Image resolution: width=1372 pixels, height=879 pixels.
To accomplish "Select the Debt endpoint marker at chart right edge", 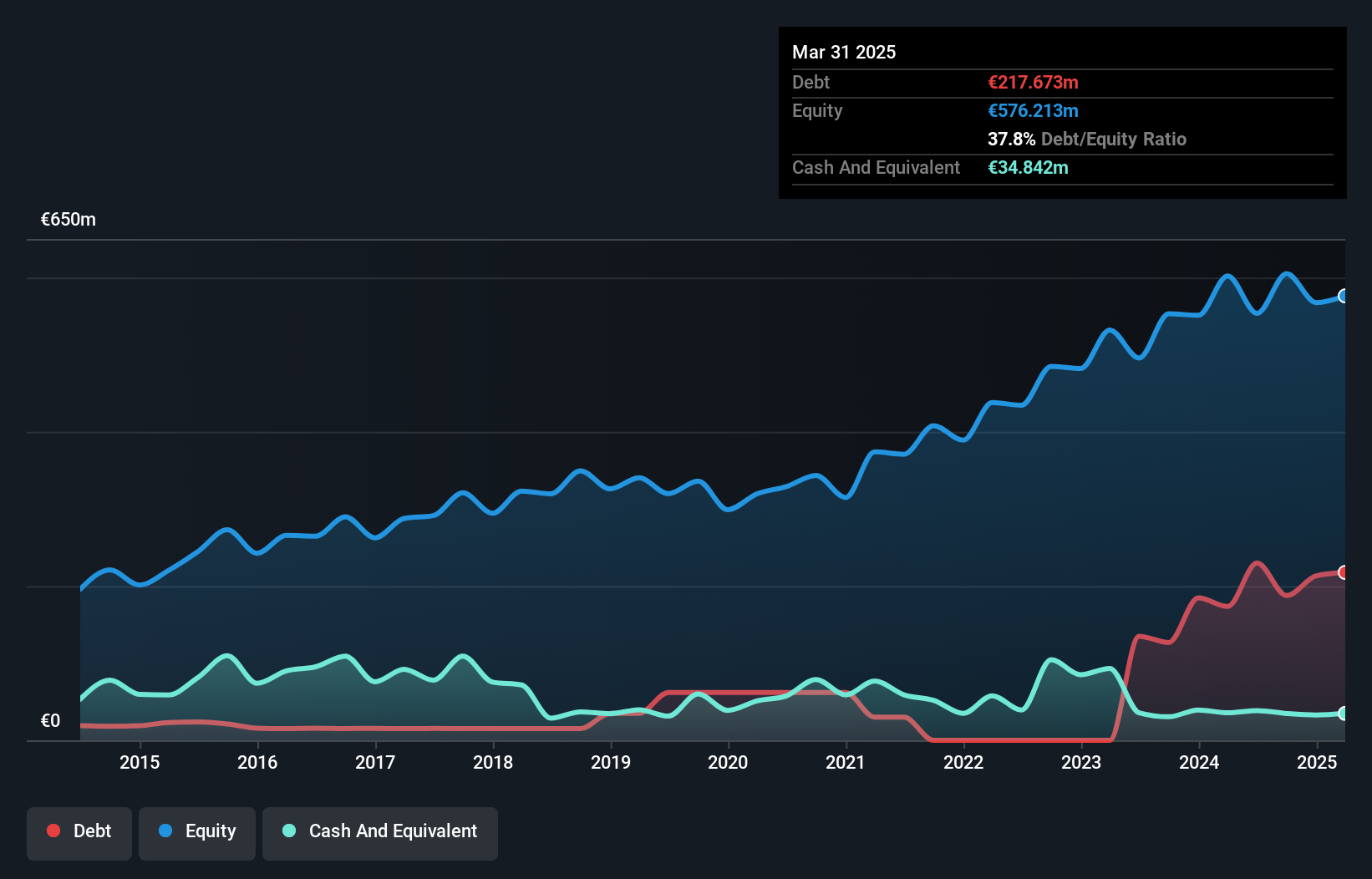I will (1343, 572).
